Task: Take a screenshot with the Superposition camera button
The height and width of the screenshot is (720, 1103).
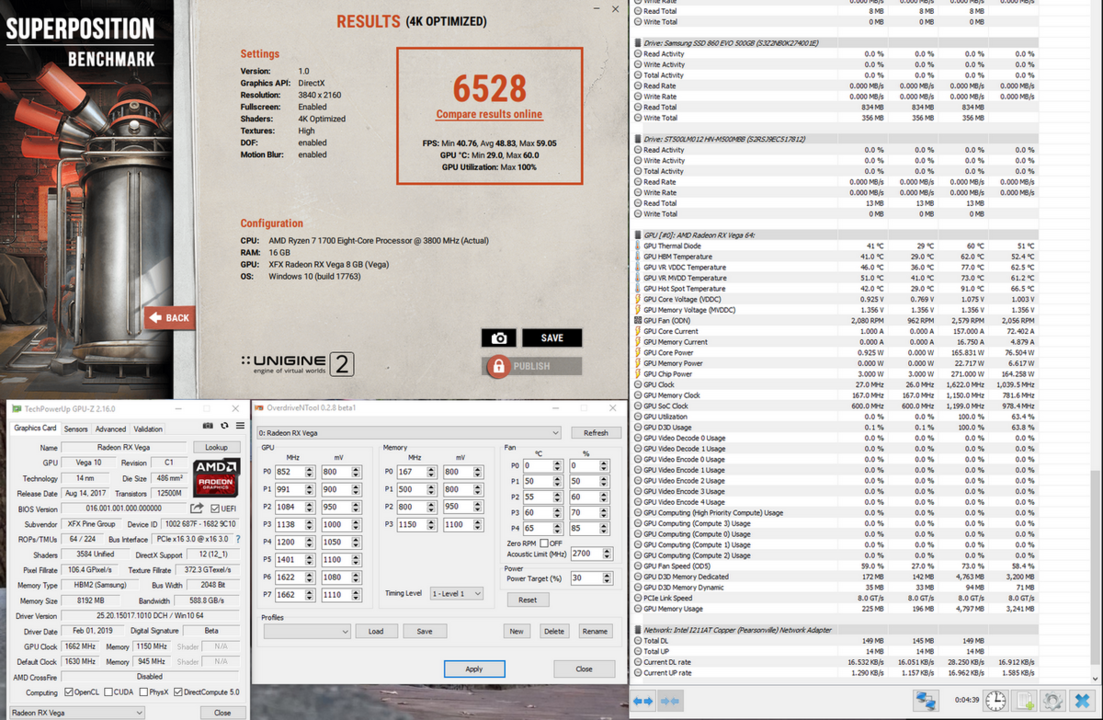Action: [x=499, y=338]
